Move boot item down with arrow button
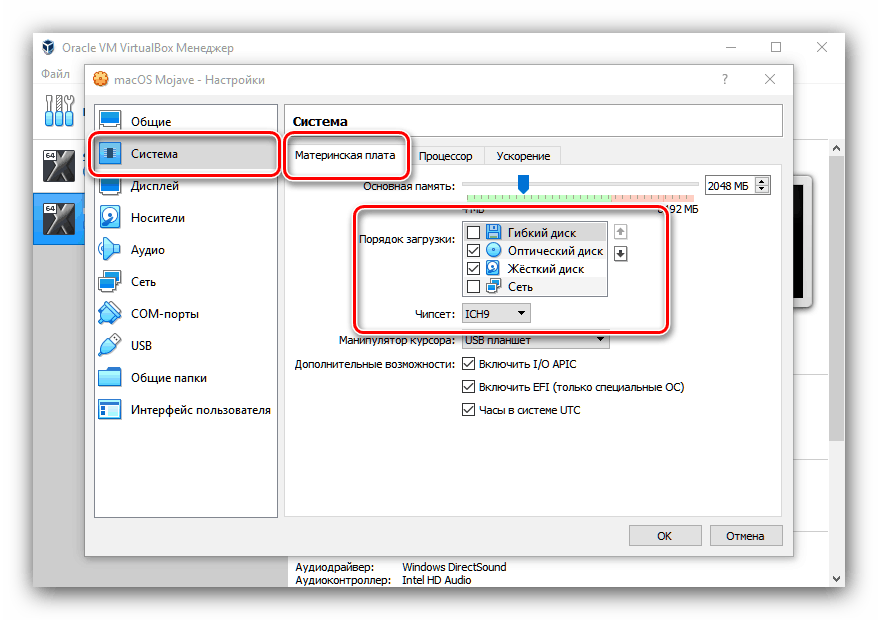Screen dimensions: 878x620 (x=620, y=254)
